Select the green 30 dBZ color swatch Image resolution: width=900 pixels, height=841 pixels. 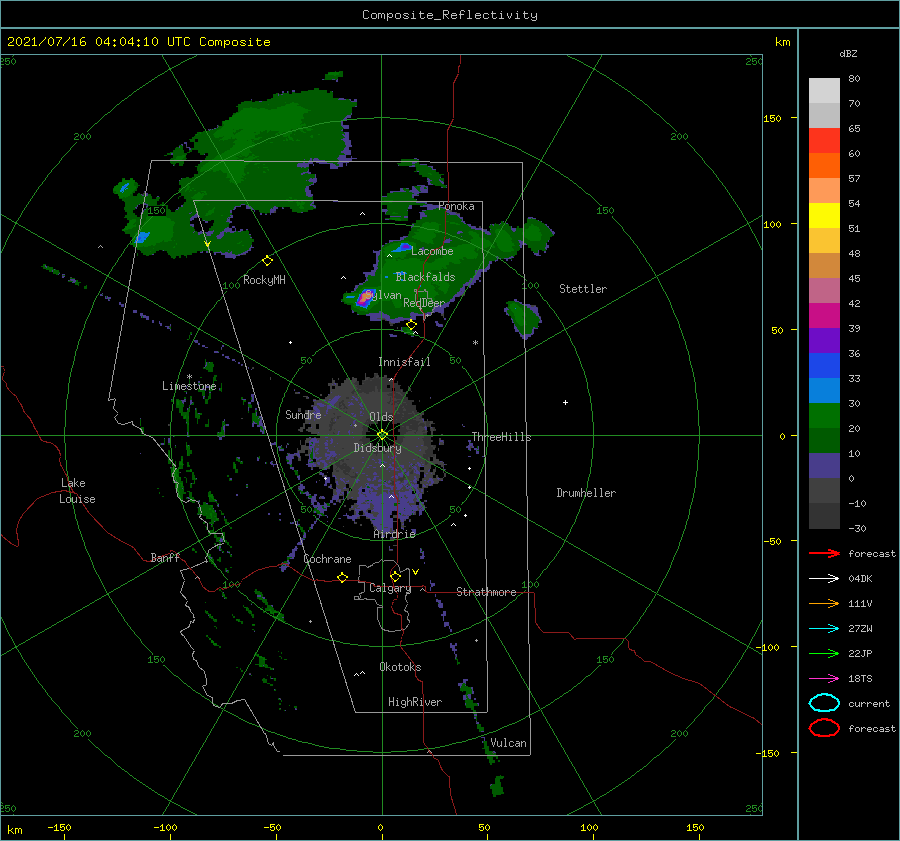[x=824, y=415]
